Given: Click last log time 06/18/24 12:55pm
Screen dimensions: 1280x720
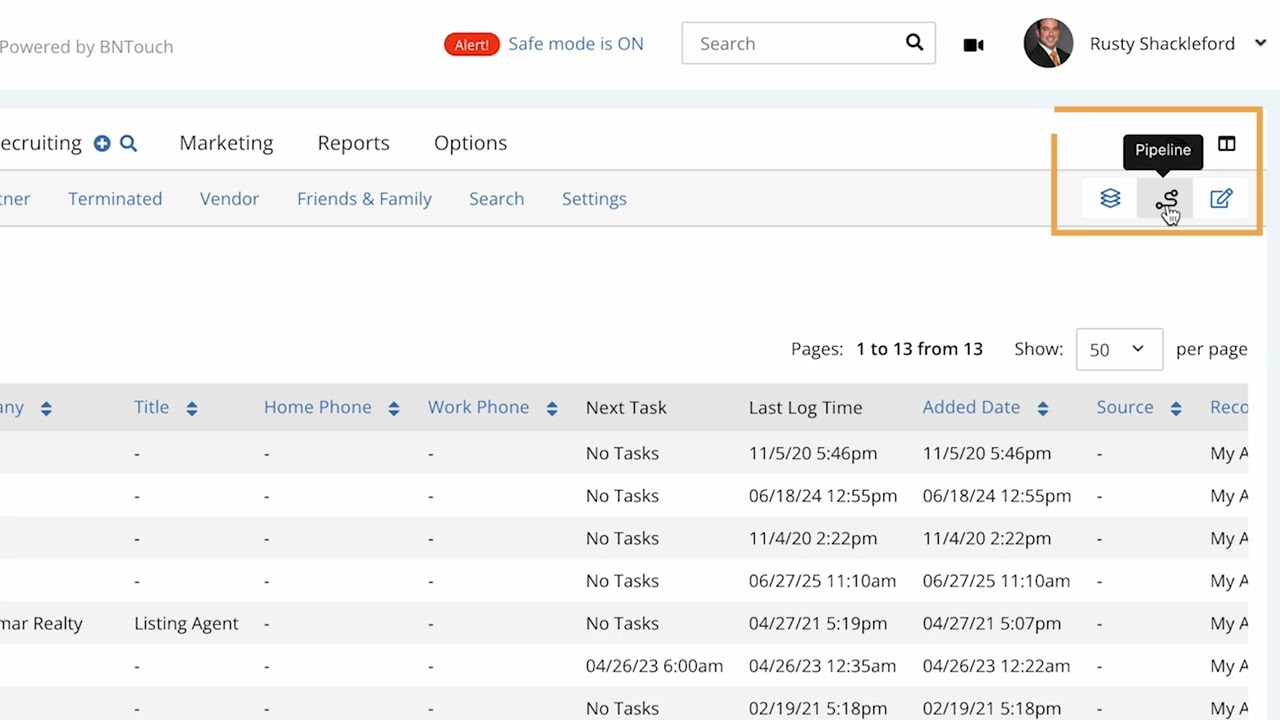Looking at the screenshot, I should [x=823, y=496].
